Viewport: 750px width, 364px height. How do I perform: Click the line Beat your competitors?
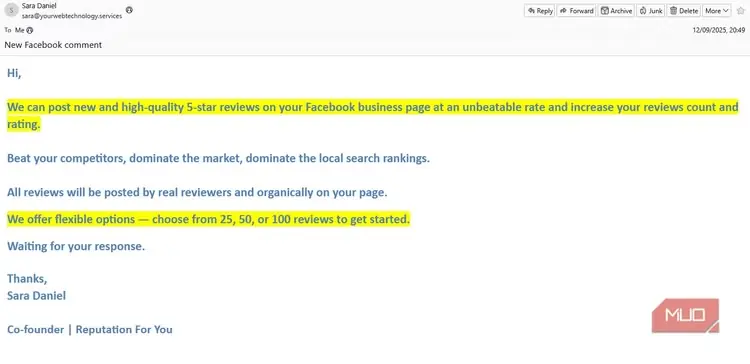219,158
